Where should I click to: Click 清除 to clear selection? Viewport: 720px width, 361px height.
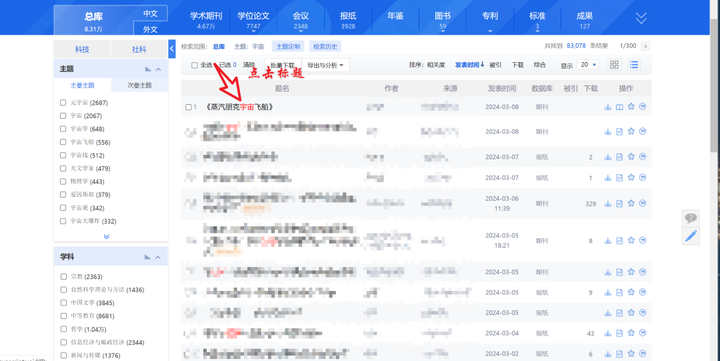coord(249,65)
